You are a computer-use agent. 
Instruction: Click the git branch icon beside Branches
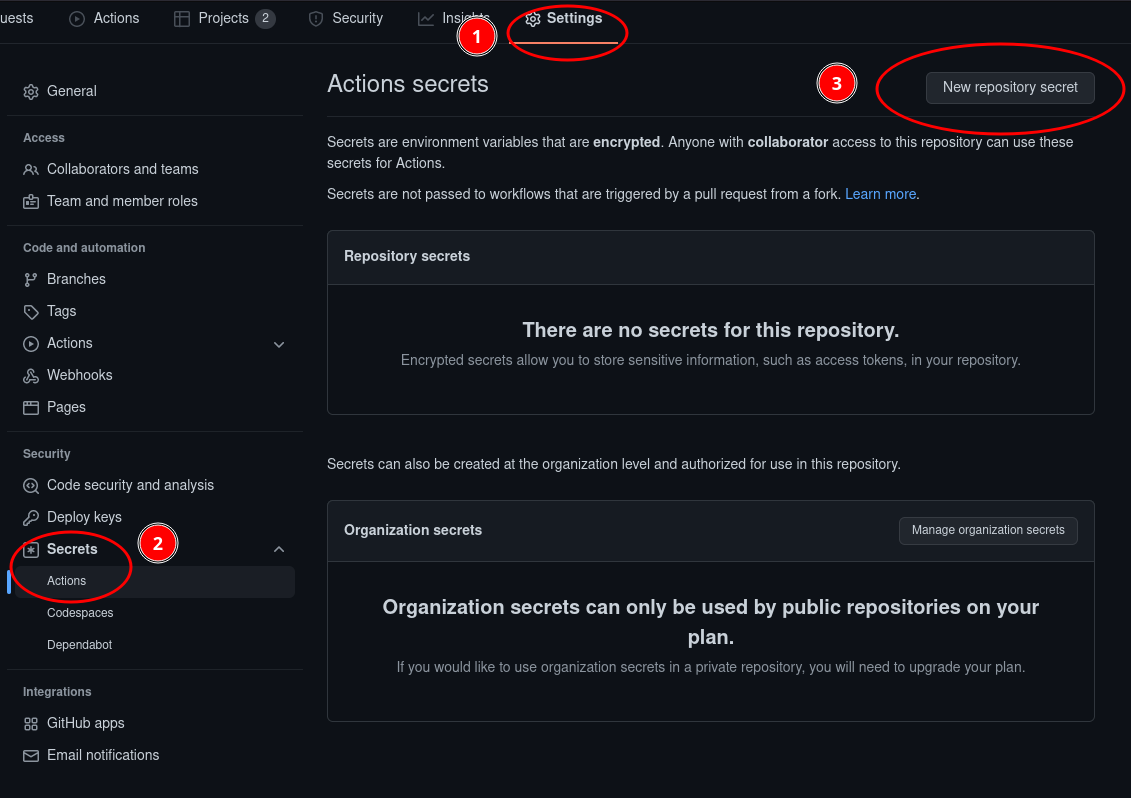(x=31, y=280)
